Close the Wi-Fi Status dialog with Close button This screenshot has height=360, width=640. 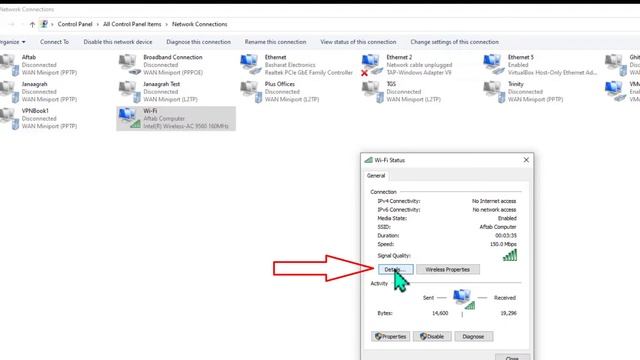512,358
